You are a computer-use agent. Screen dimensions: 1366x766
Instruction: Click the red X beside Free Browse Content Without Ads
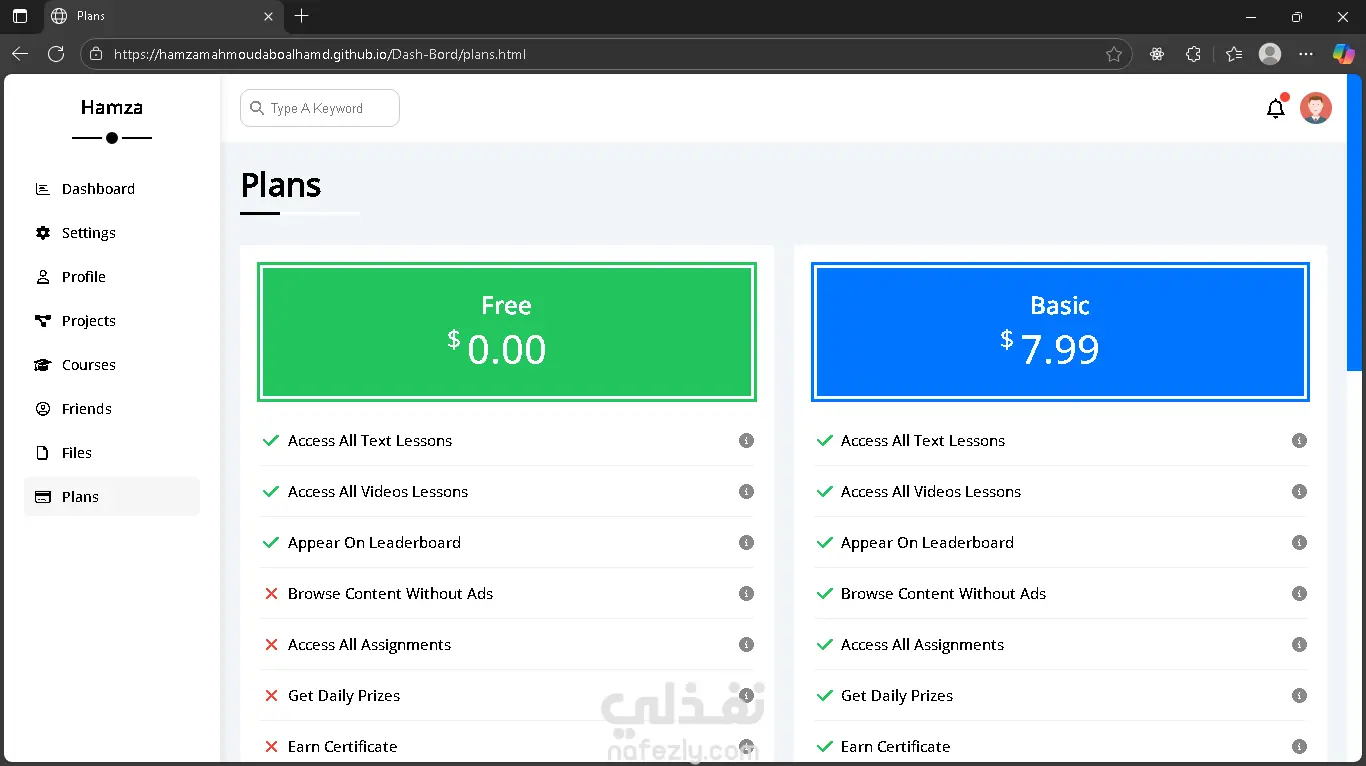click(x=270, y=593)
